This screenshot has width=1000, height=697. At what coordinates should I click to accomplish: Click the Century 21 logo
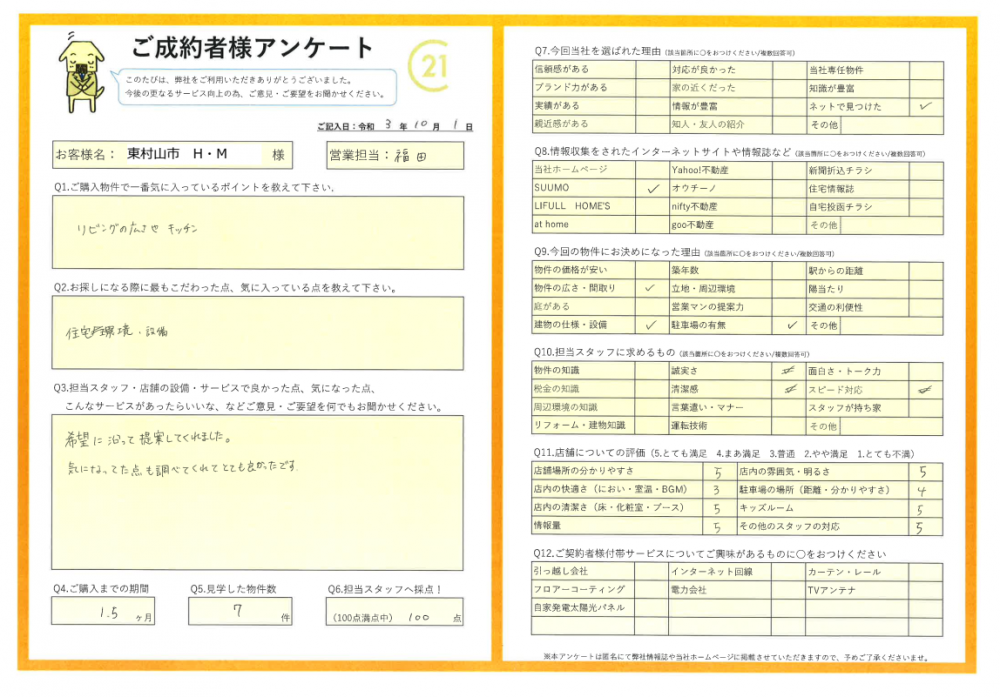[431, 68]
